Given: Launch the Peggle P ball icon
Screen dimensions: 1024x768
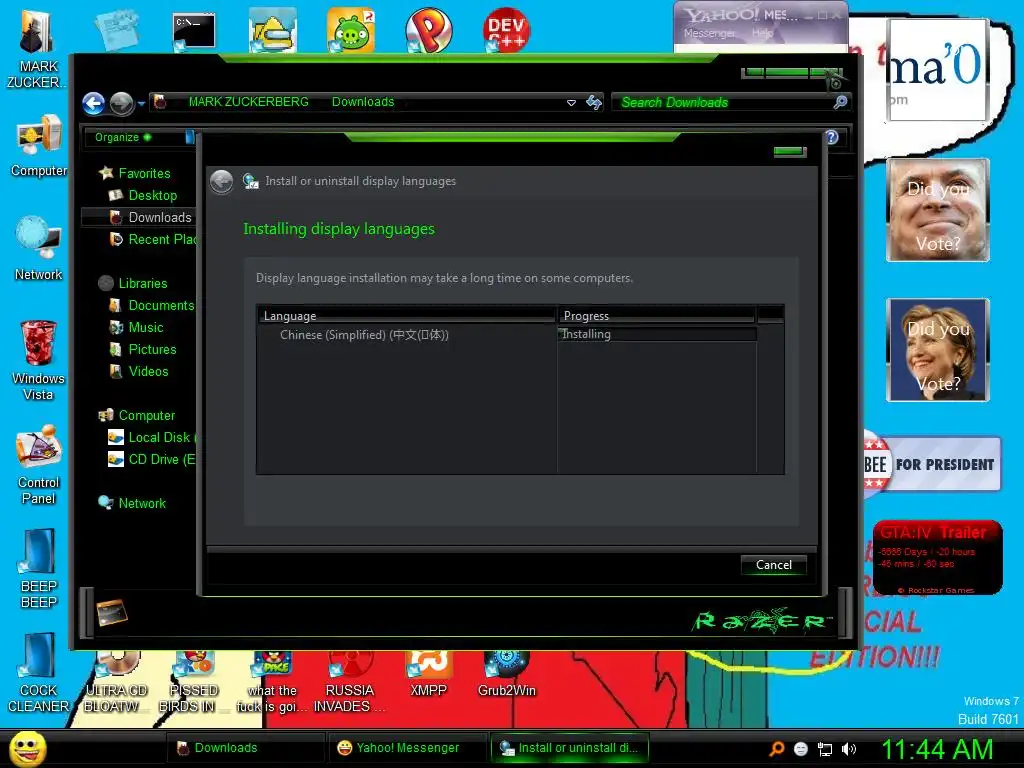Looking at the screenshot, I should pos(428,31).
